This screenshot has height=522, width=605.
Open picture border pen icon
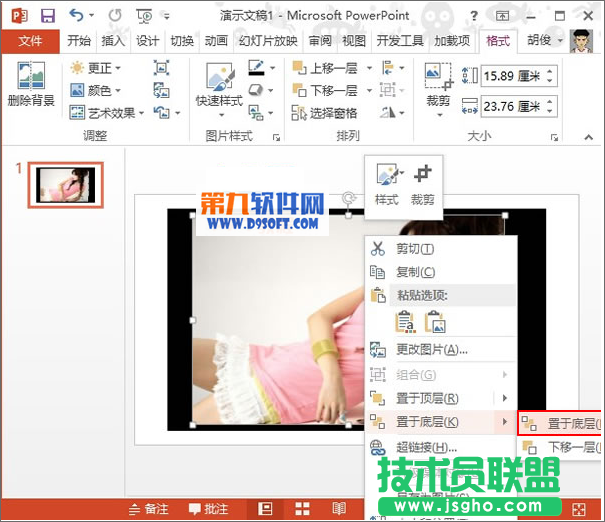click(x=257, y=68)
